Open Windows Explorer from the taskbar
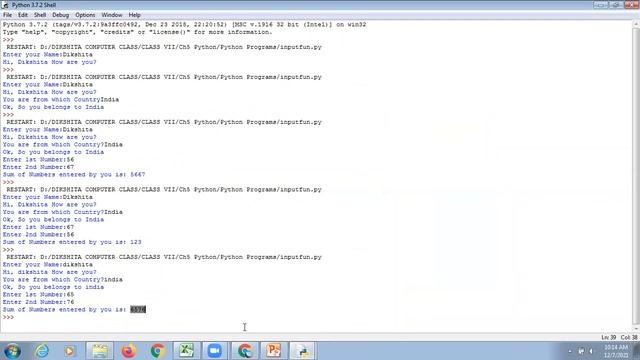Screen dimensions: 640x360 click(x=100, y=351)
